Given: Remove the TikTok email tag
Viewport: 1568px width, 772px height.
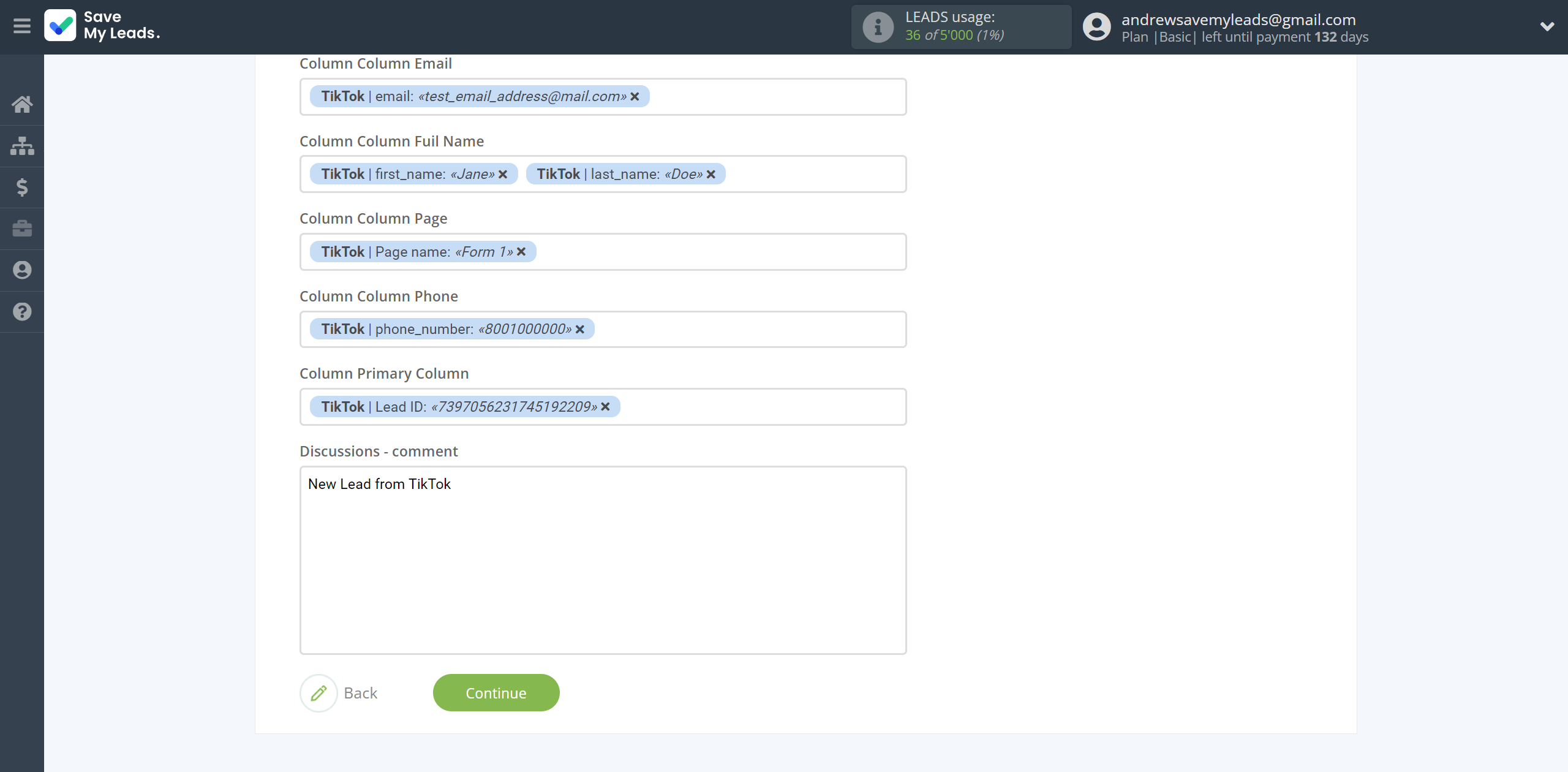Looking at the screenshot, I should click(635, 97).
